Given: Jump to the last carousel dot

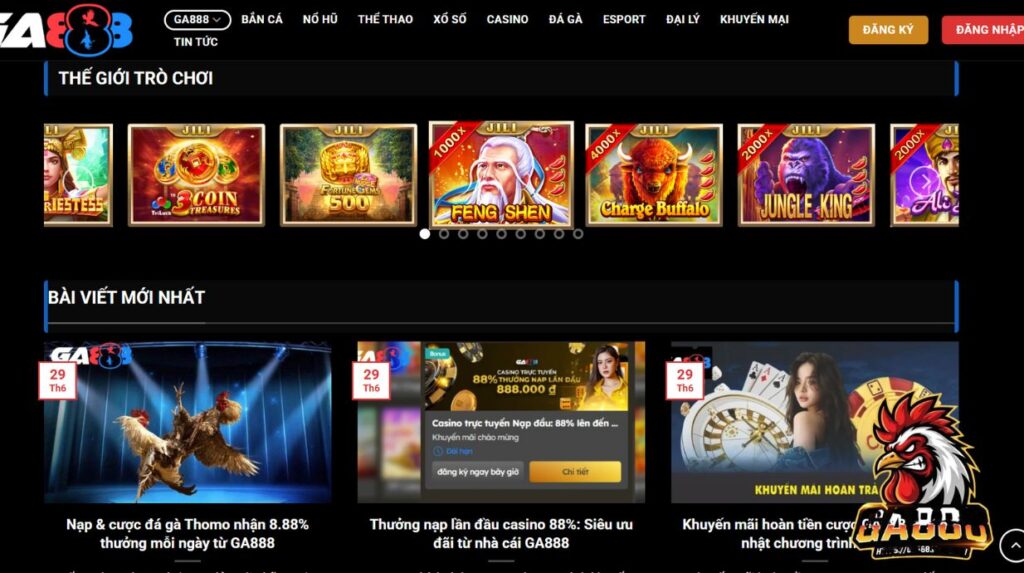Looking at the screenshot, I should (578, 234).
